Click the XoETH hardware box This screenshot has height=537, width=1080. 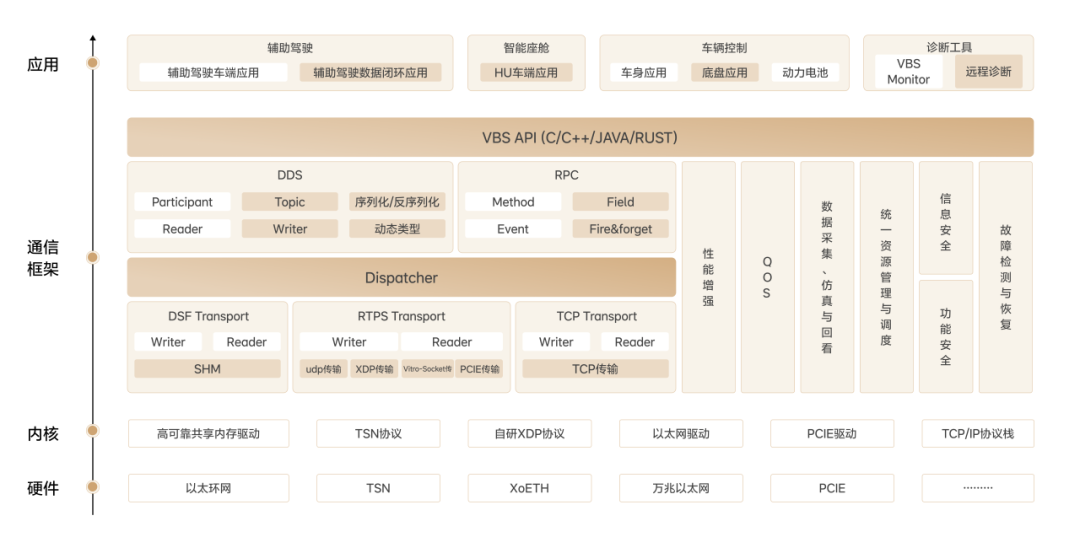click(529, 488)
